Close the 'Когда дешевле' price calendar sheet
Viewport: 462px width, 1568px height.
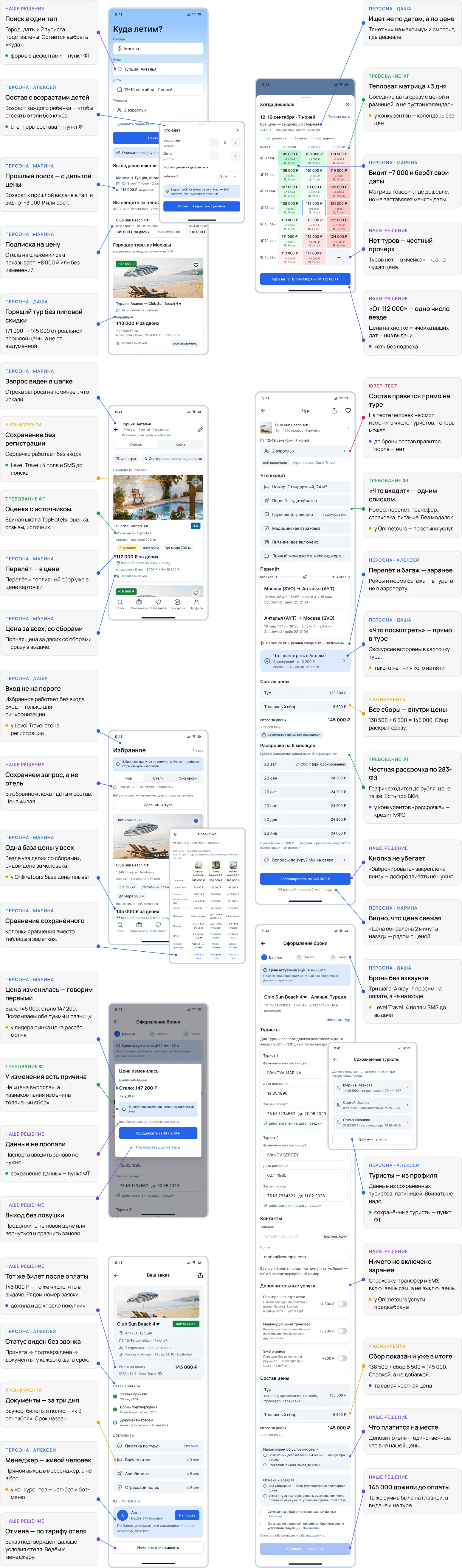coord(348,104)
